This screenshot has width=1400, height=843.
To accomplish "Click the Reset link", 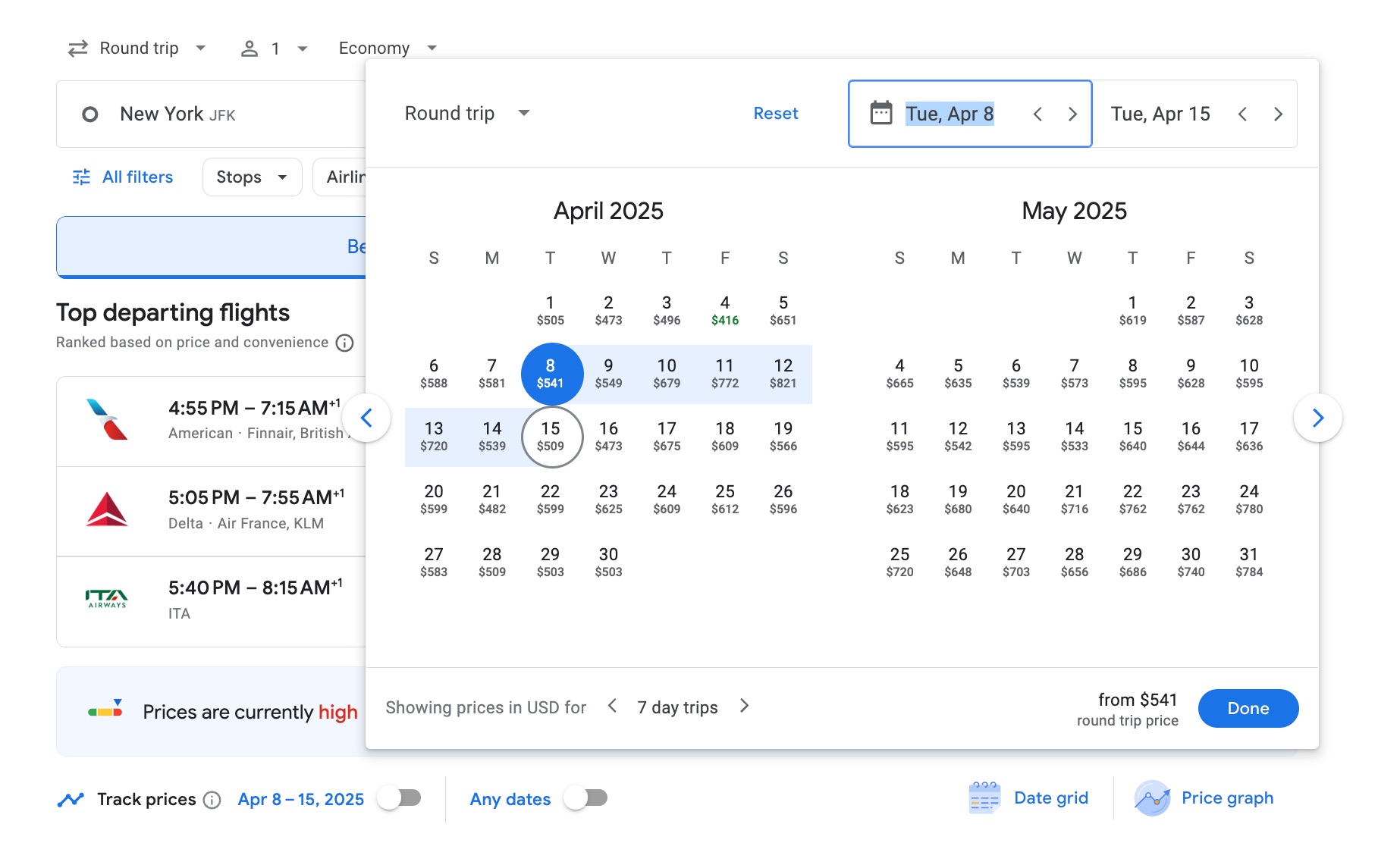I will 775,113.
